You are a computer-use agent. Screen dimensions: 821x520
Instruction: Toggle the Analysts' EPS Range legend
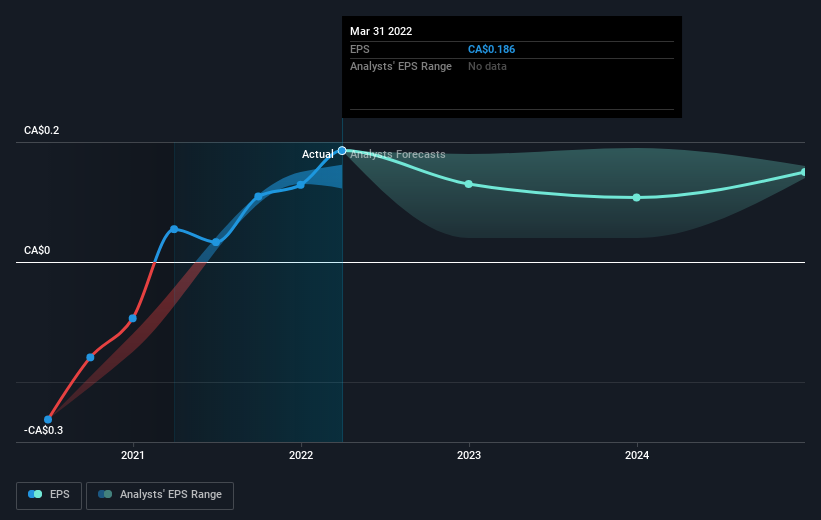coord(160,495)
